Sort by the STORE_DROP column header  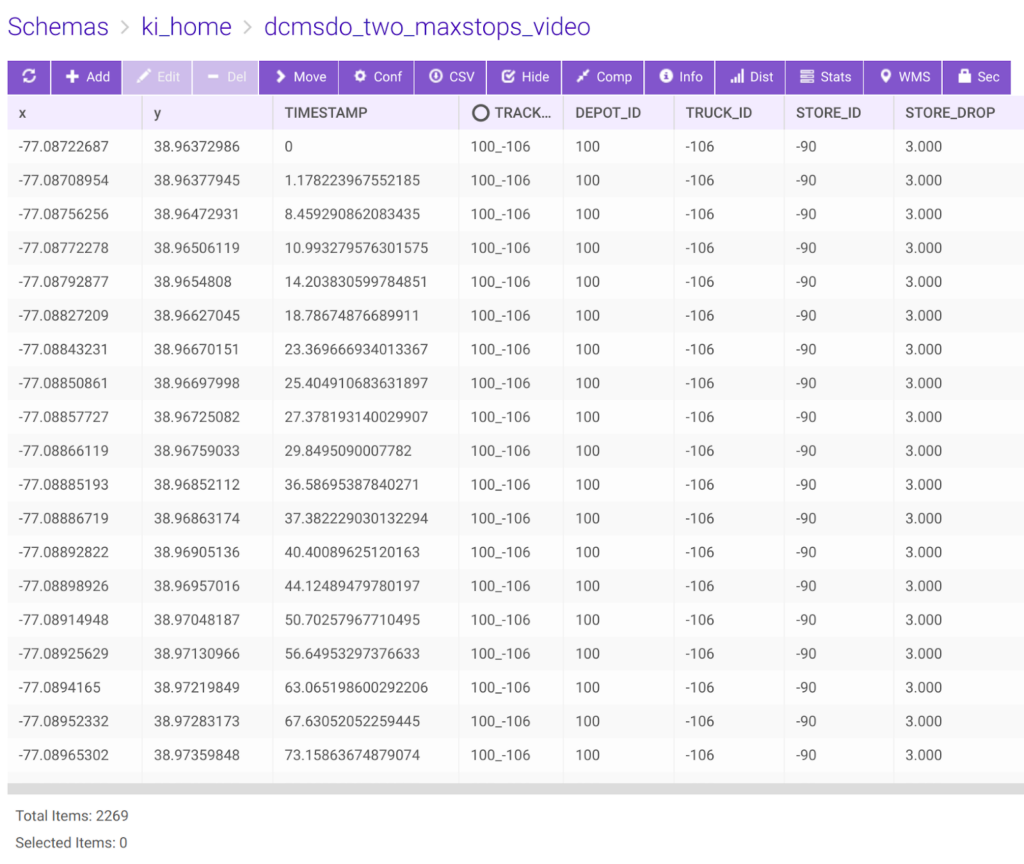[x=949, y=113]
